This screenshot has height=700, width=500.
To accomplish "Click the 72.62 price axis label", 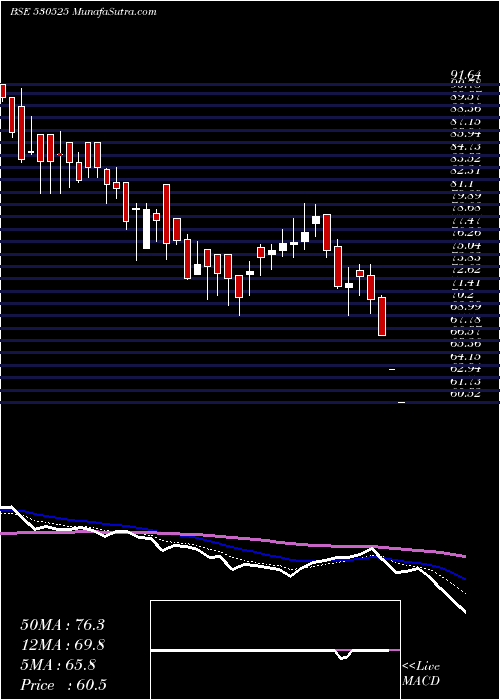I will (x=465, y=270).
